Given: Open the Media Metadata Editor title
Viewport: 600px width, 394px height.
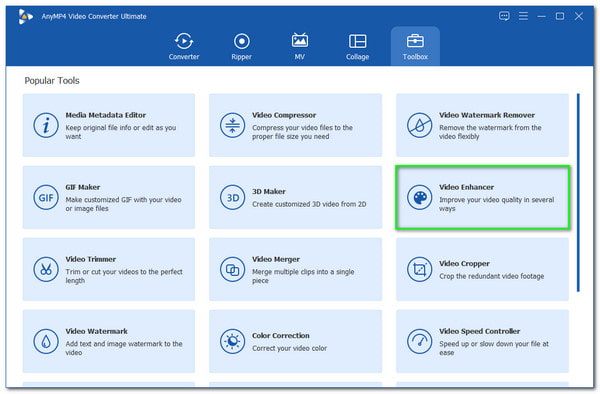Looking at the screenshot, I should 106,115.
